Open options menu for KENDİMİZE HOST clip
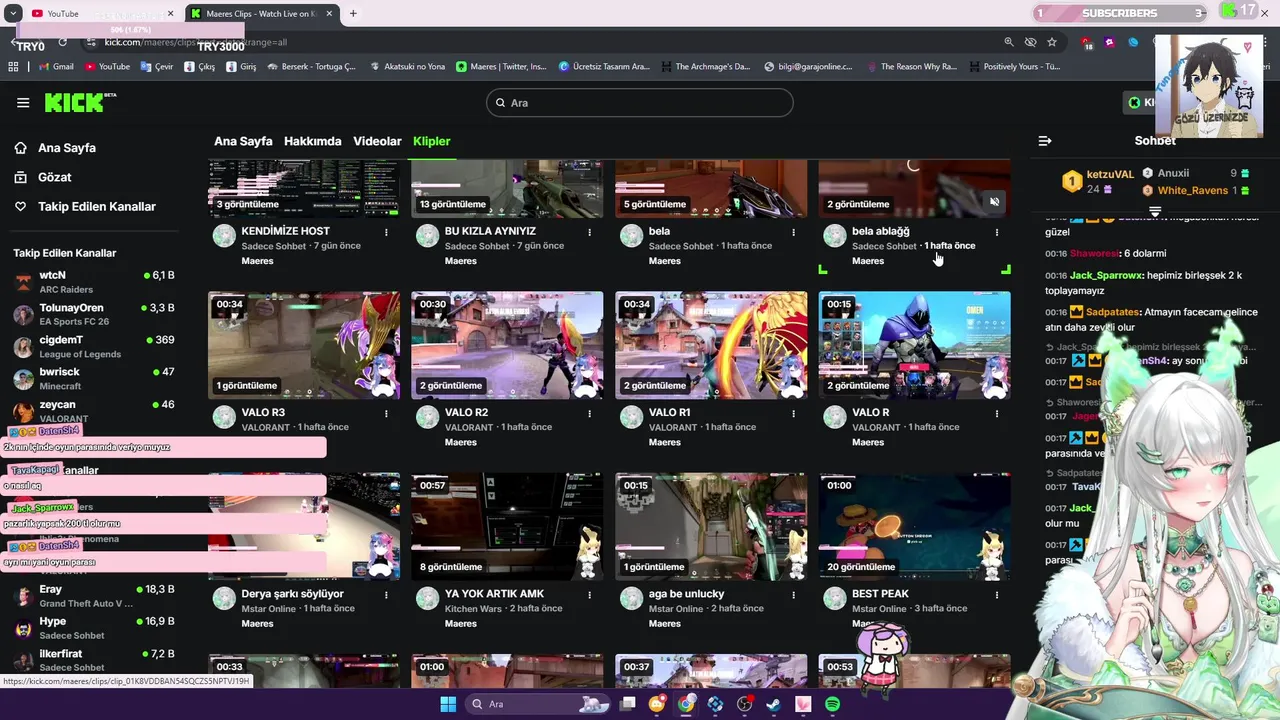The height and width of the screenshot is (720, 1280). (x=386, y=232)
